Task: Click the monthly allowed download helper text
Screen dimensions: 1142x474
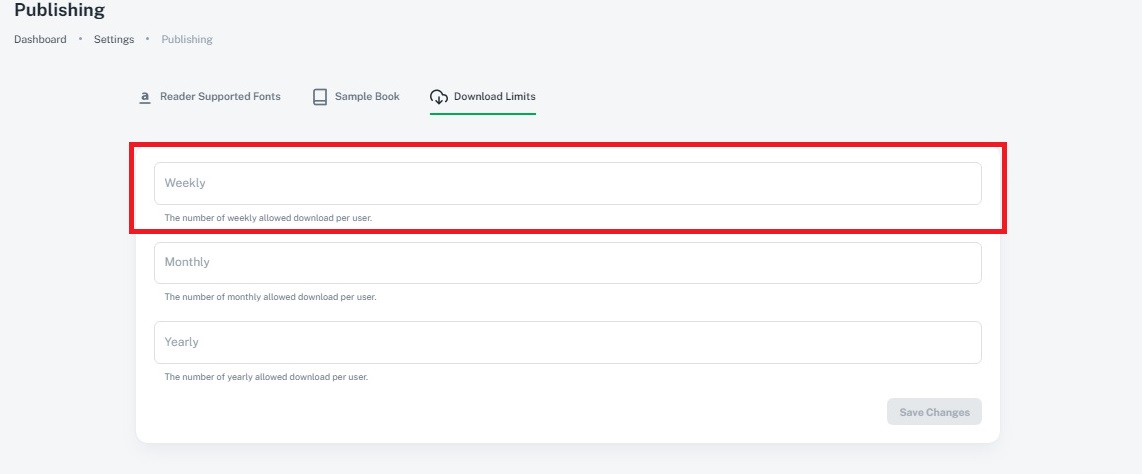Action: (x=270, y=297)
